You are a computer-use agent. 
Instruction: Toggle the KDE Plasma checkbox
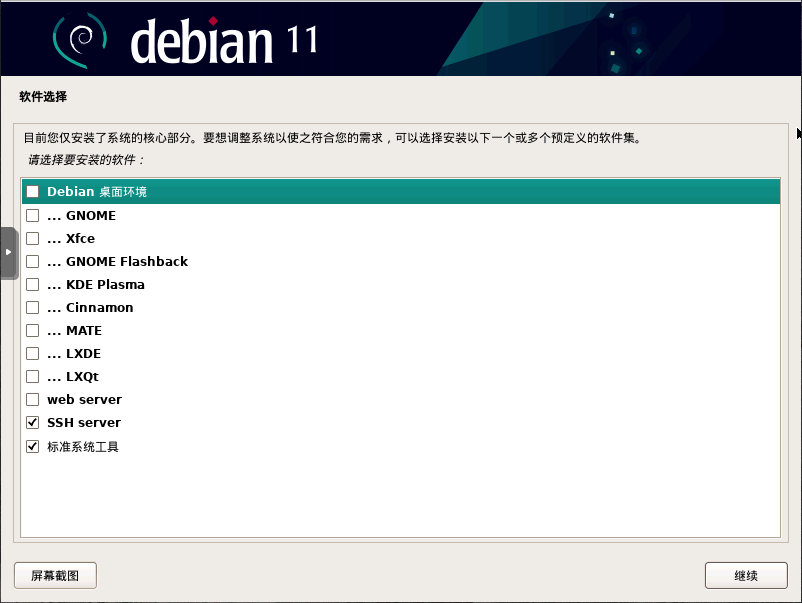coord(33,284)
